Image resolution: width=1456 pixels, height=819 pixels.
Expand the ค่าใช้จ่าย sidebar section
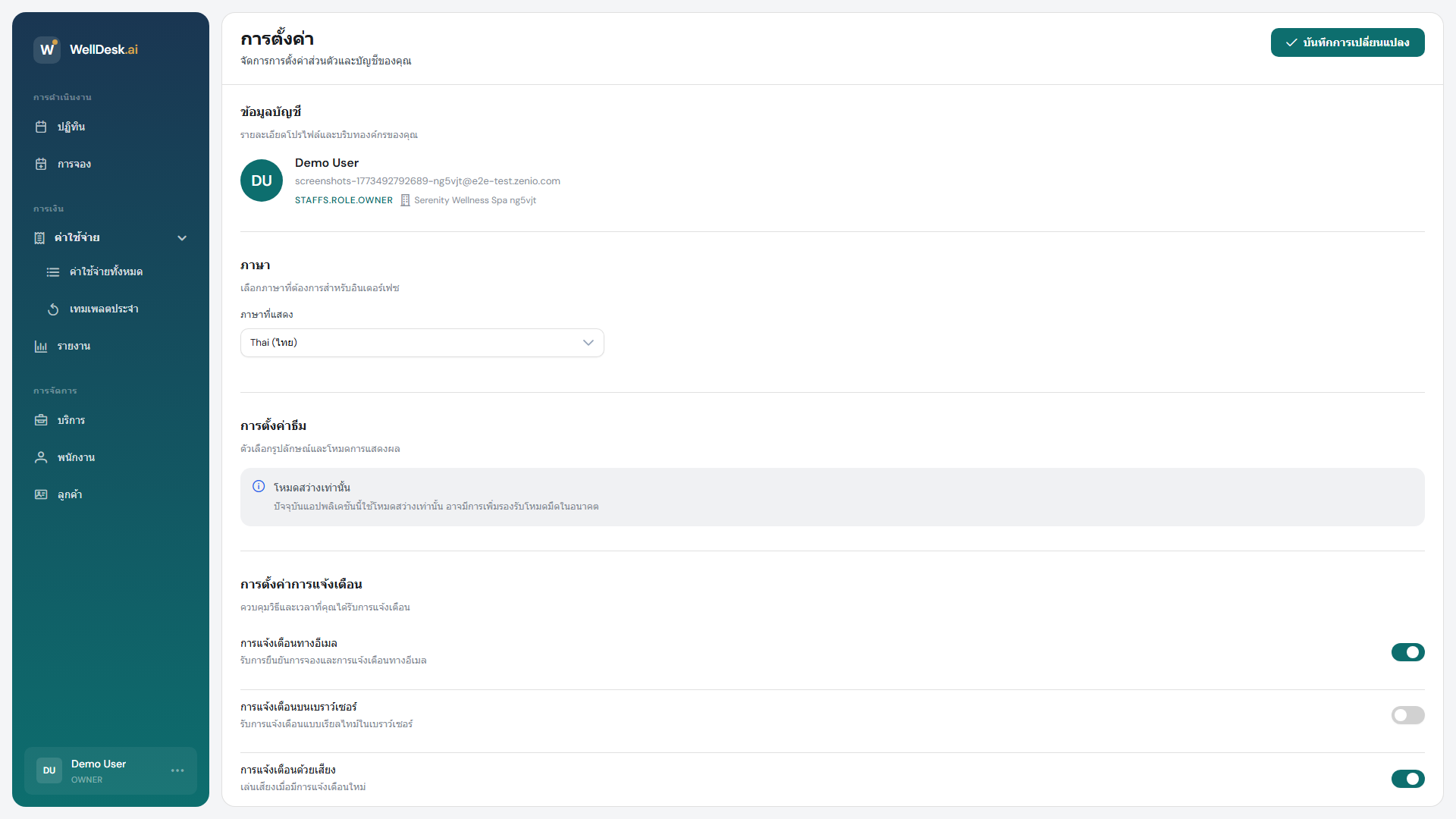[x=111, y=238]
